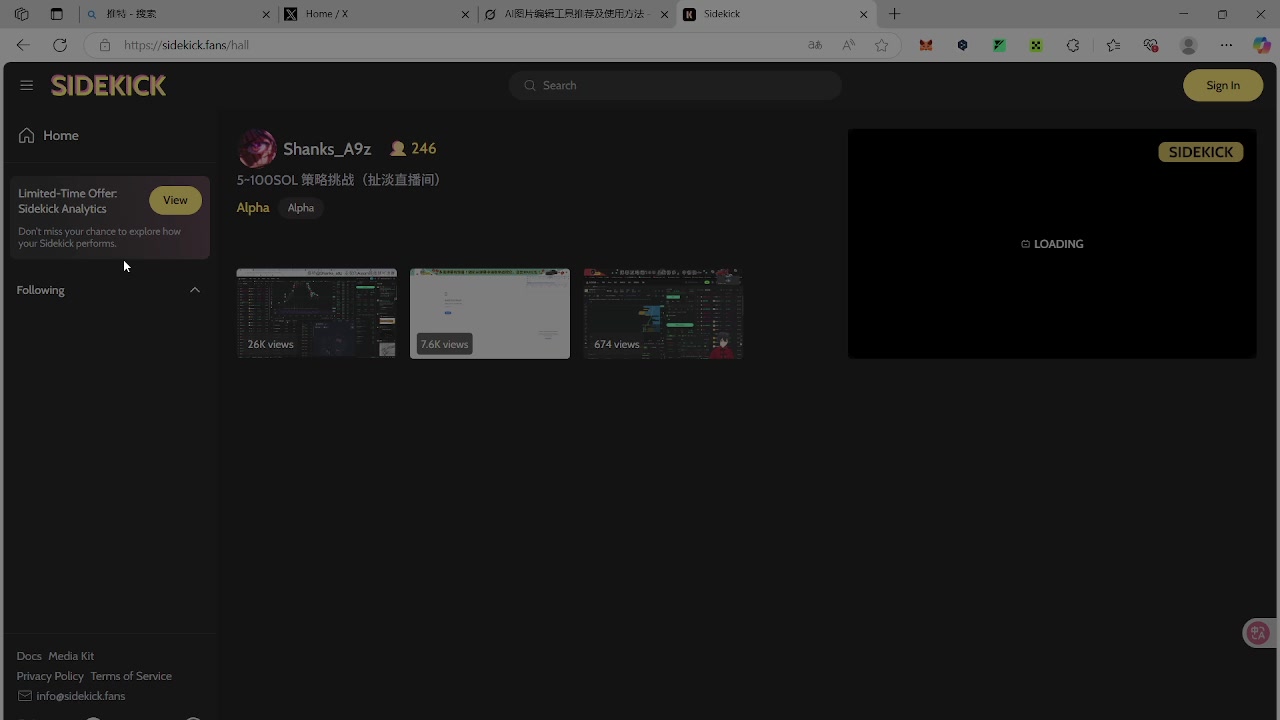Click the translate page icon in address bar
This screenshot has width=1280, height=720.
(815, 45)
